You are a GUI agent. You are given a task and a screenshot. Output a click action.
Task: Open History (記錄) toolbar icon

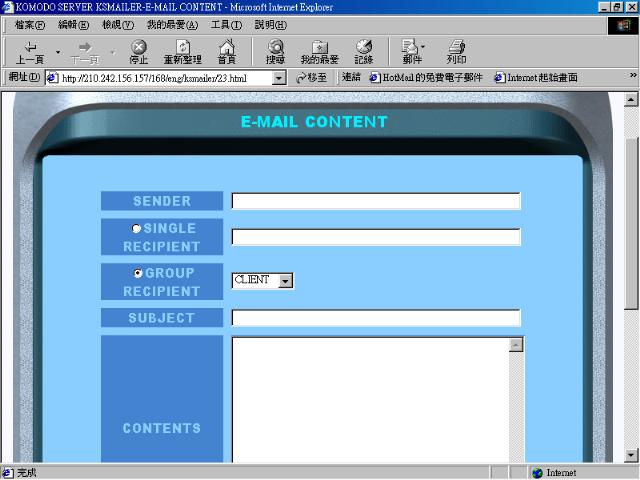pyautogui.click(x=363, y=51)
